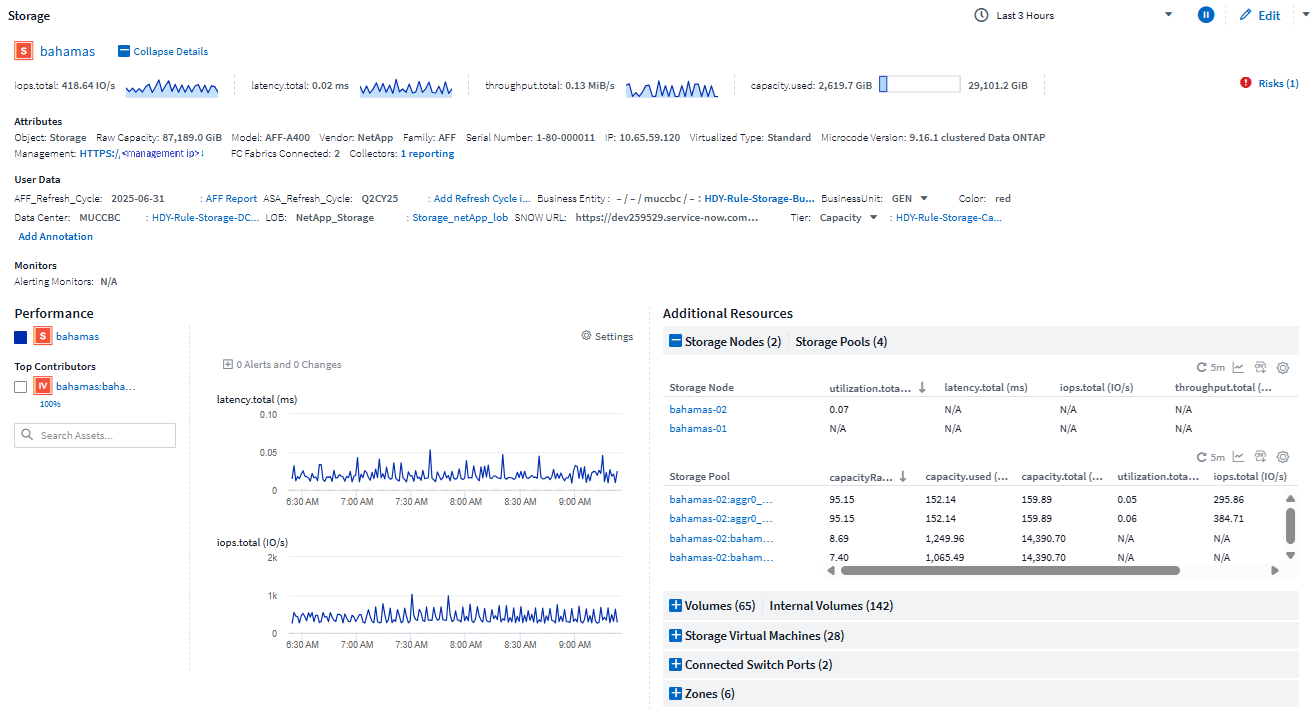
Task: Open the Risks (1) alert indicator
Action: 1269,83
